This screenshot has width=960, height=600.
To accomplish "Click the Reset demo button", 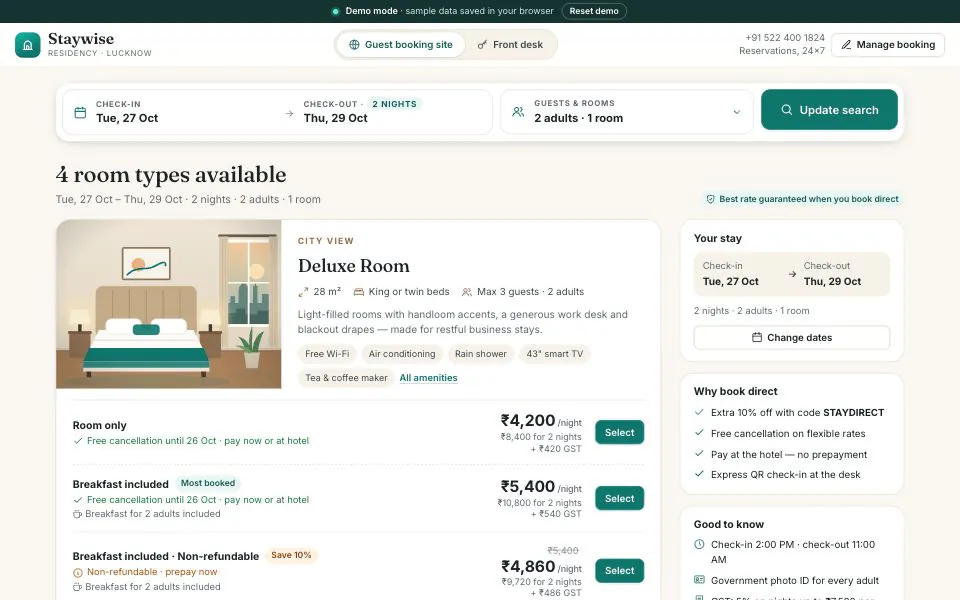I will point(594,11).
